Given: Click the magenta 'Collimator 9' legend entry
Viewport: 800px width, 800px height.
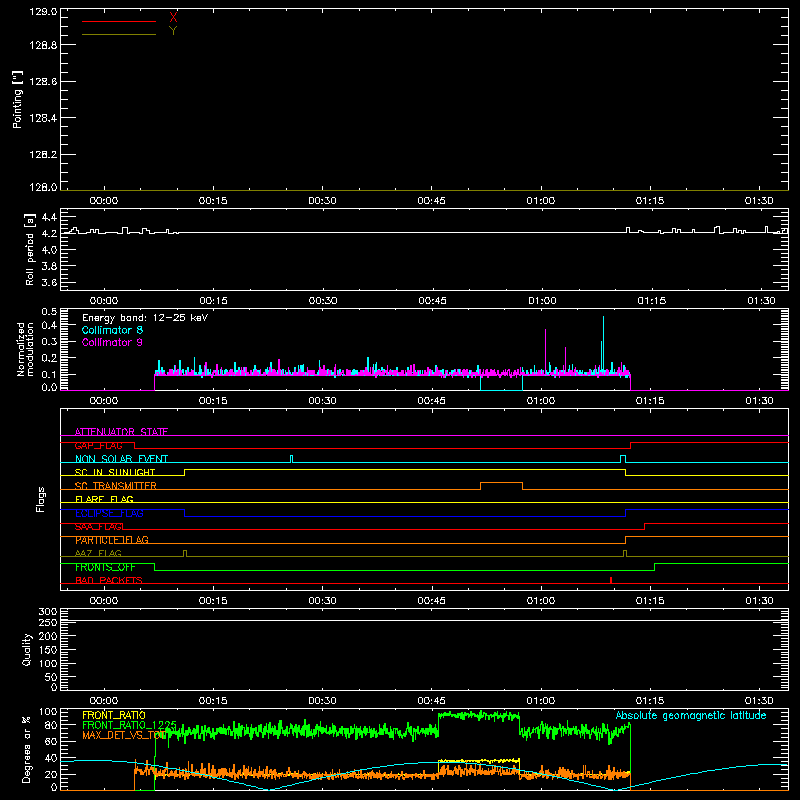Looking at the screenshot, I should 112,342.
